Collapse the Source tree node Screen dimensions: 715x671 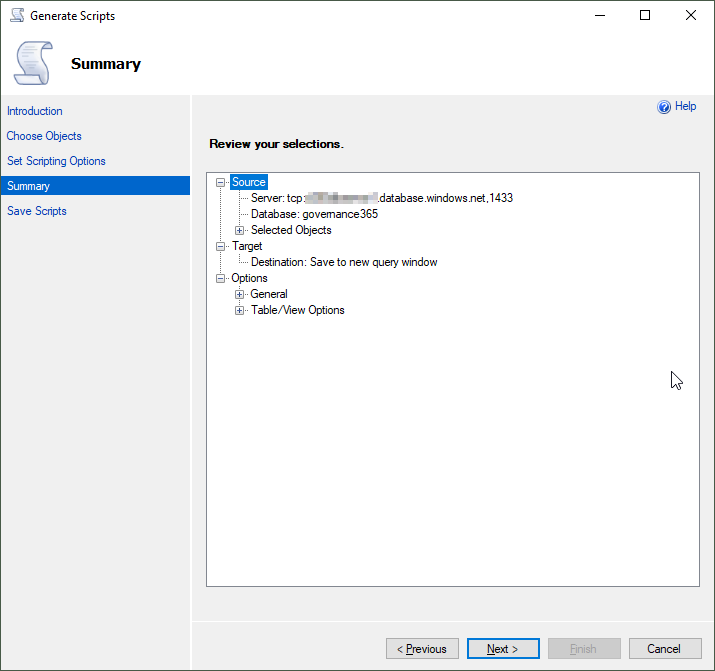click(221, 182)
